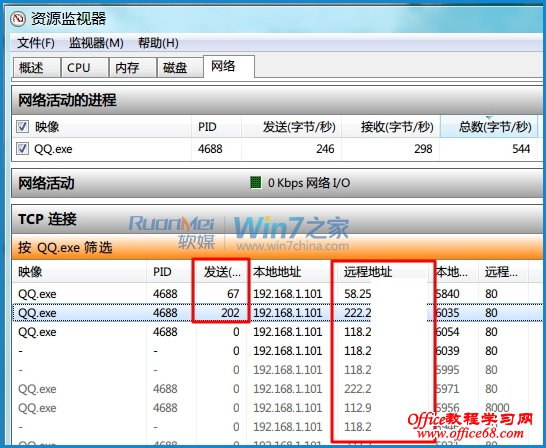Expand the 网络活动 section header

pyautogui.click(x=277, y=183)
